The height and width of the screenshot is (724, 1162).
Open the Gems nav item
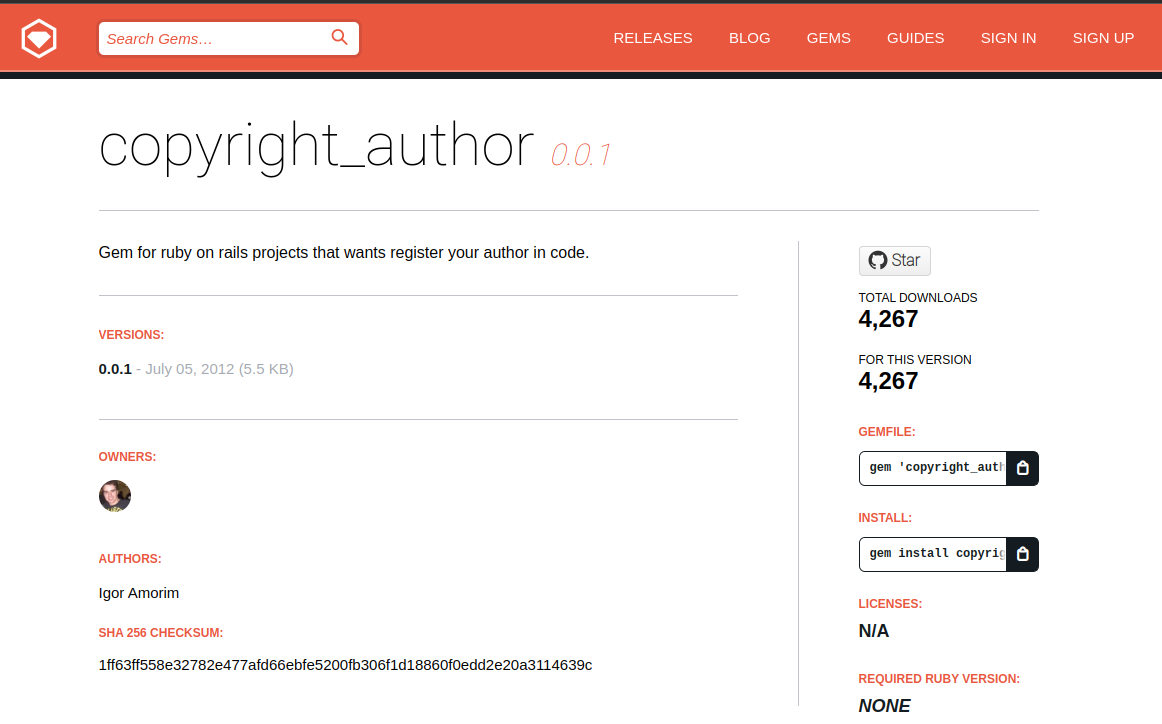[x=829, y=38]
